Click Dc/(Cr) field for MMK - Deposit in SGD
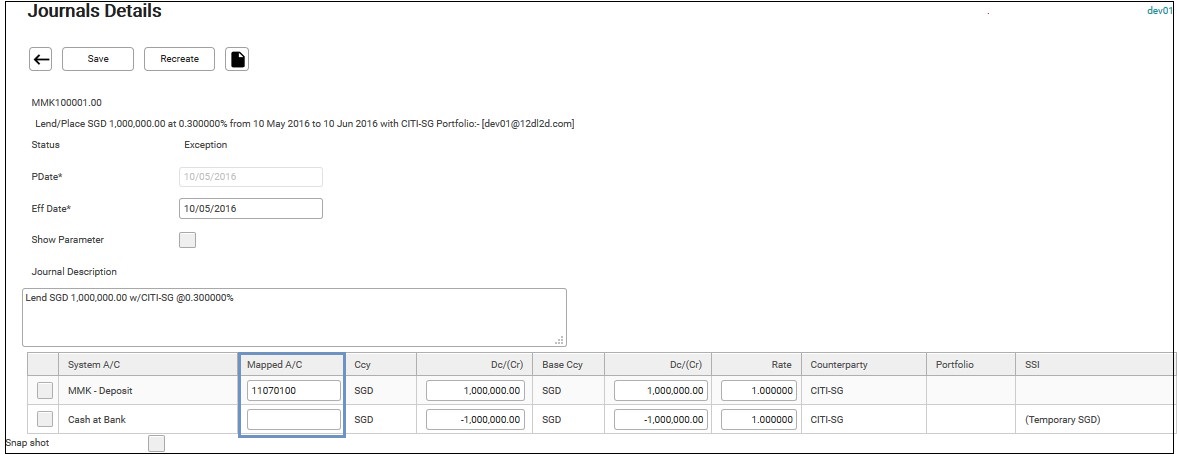This screenshot has width=1177, height=458. click(476, 391)
